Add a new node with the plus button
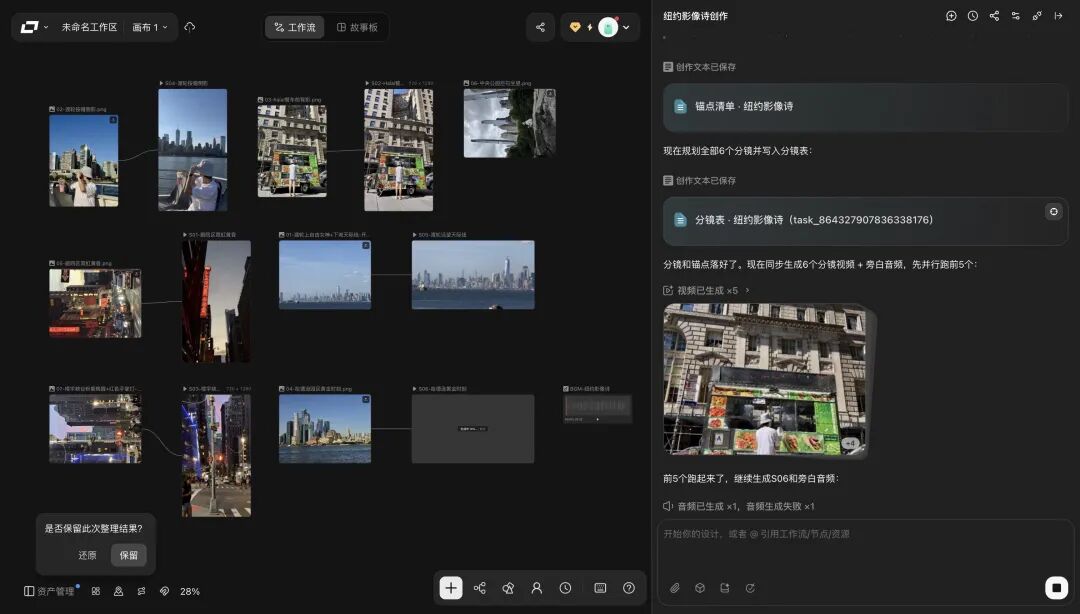 click(451, 588)
